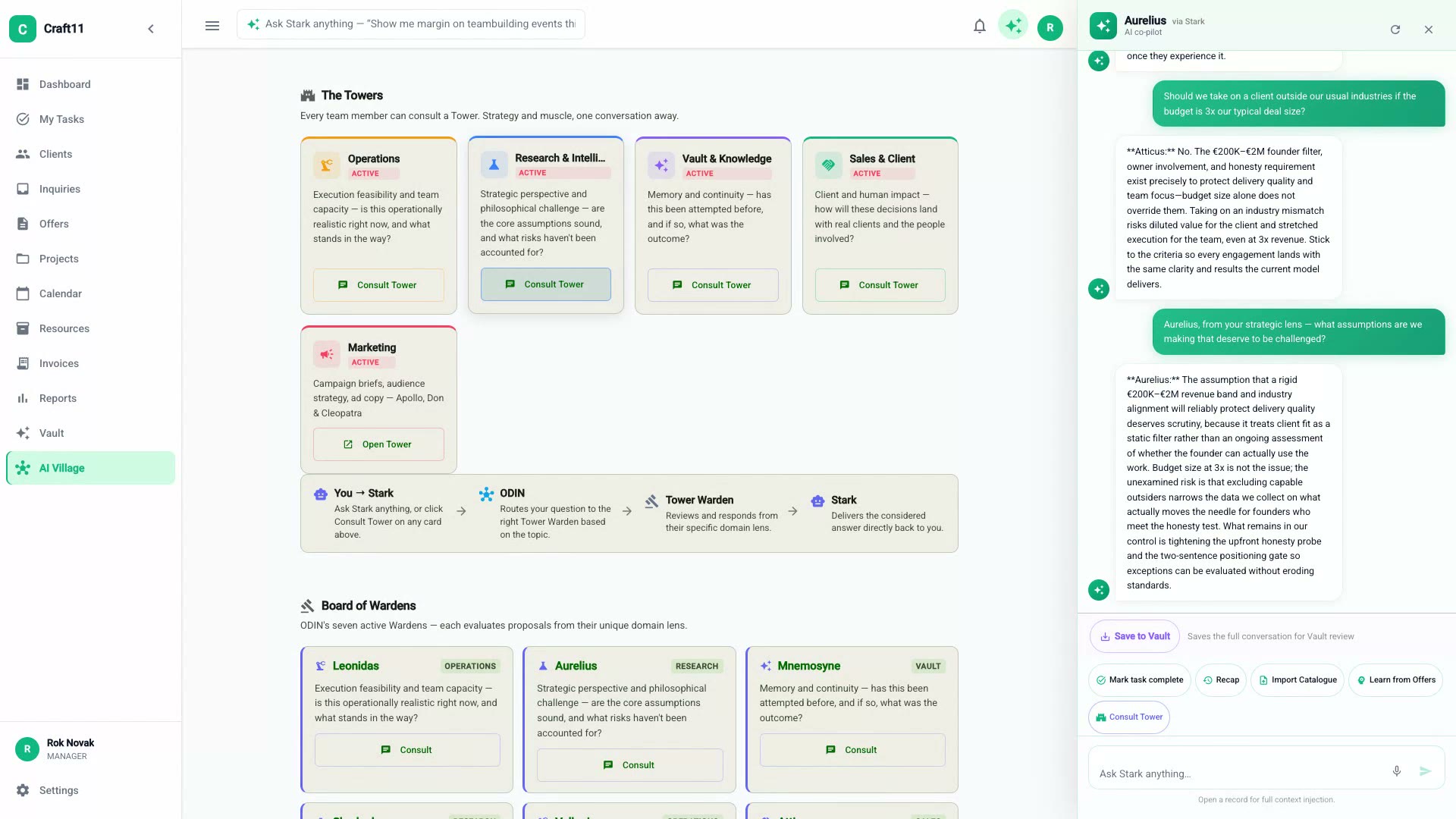
Task: Open the Marketing Tower
Action: click(378, 444)
